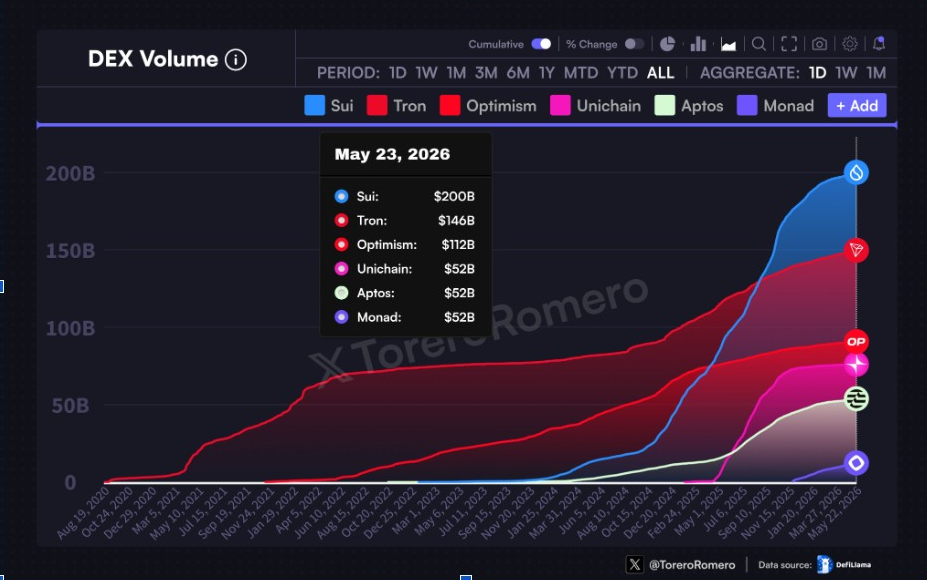The width and height of the screenshot is (927, 580).
Task: Click the + Add chain button
Action: pos(857,105)
